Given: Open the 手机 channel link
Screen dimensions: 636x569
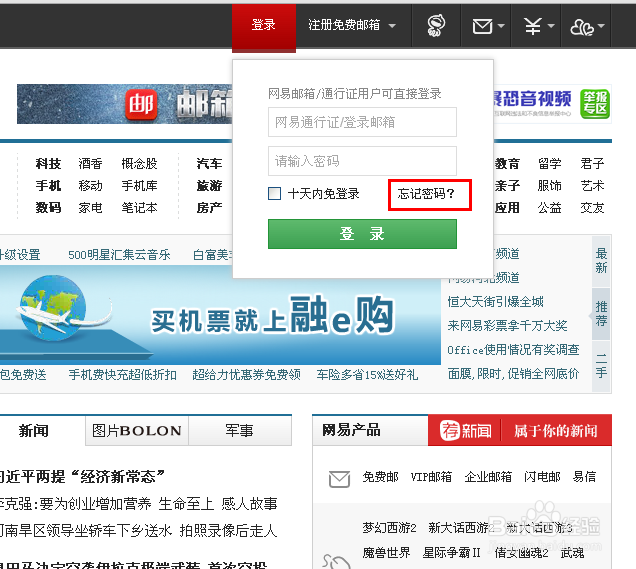Looking at the screenshot, I should 48,186.
